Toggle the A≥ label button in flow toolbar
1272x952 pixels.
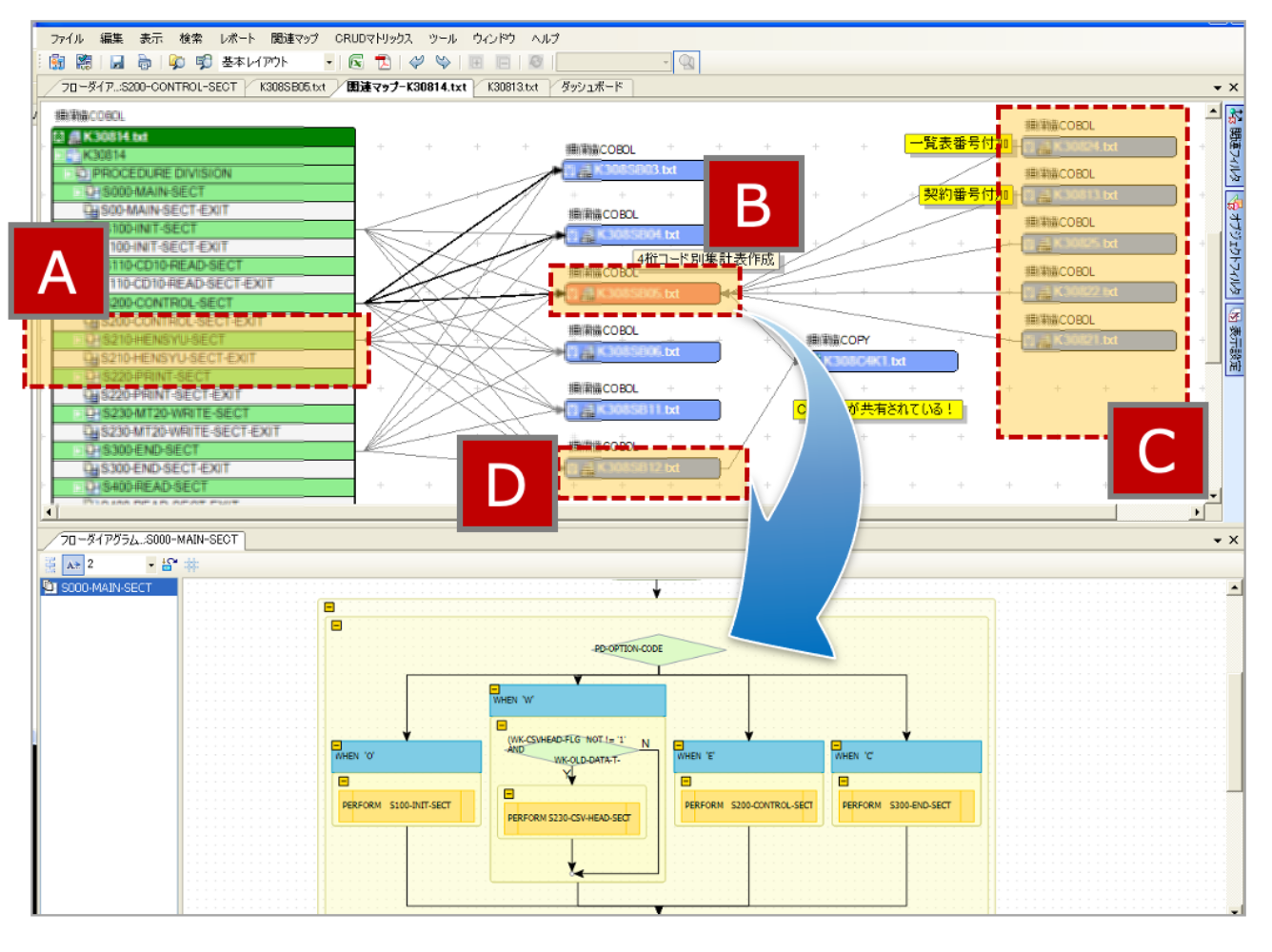coord(73,565)
